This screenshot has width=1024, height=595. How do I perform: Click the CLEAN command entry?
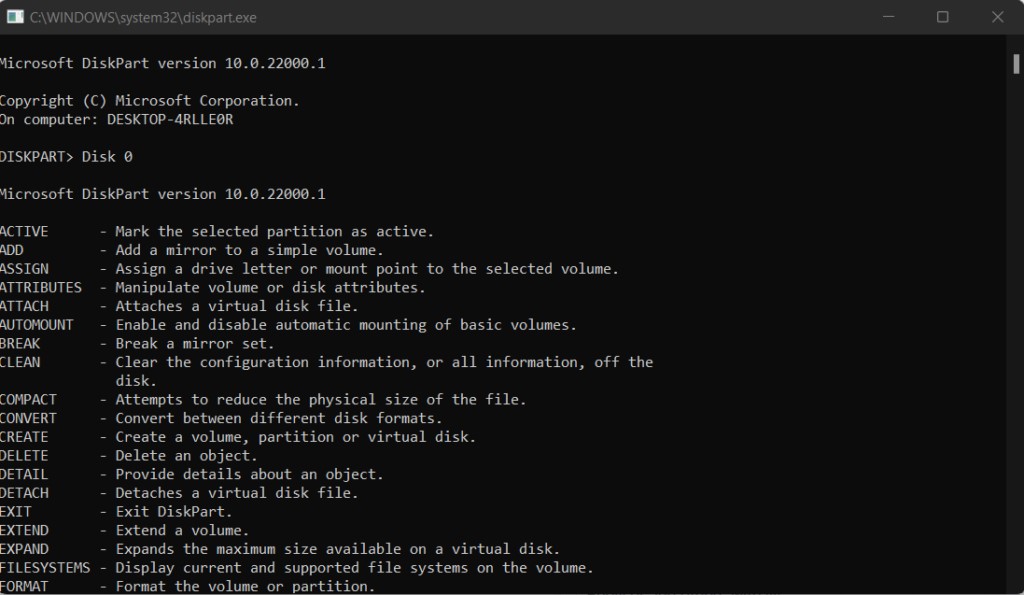click(21, 362)
